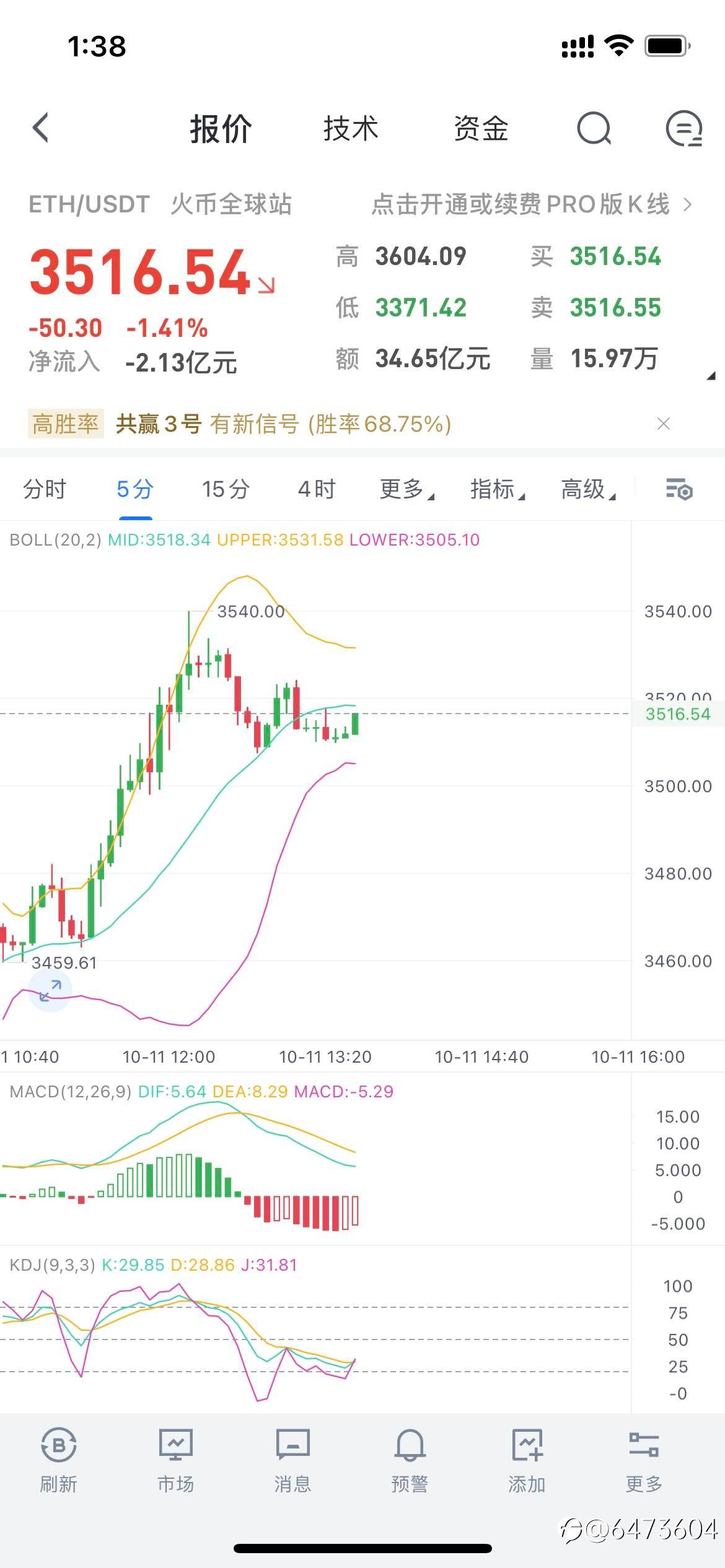Switch to the 资金 tab

[481, 129]
